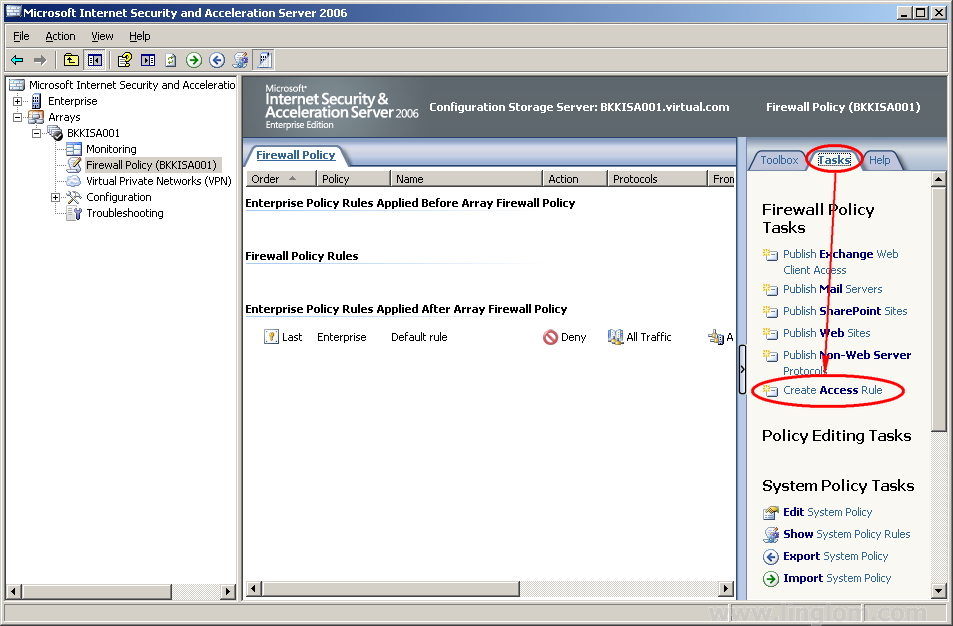Click the rules list scroll right arrow
The image size is (953, 626).
pyautogui.click(x=726, y=588)
